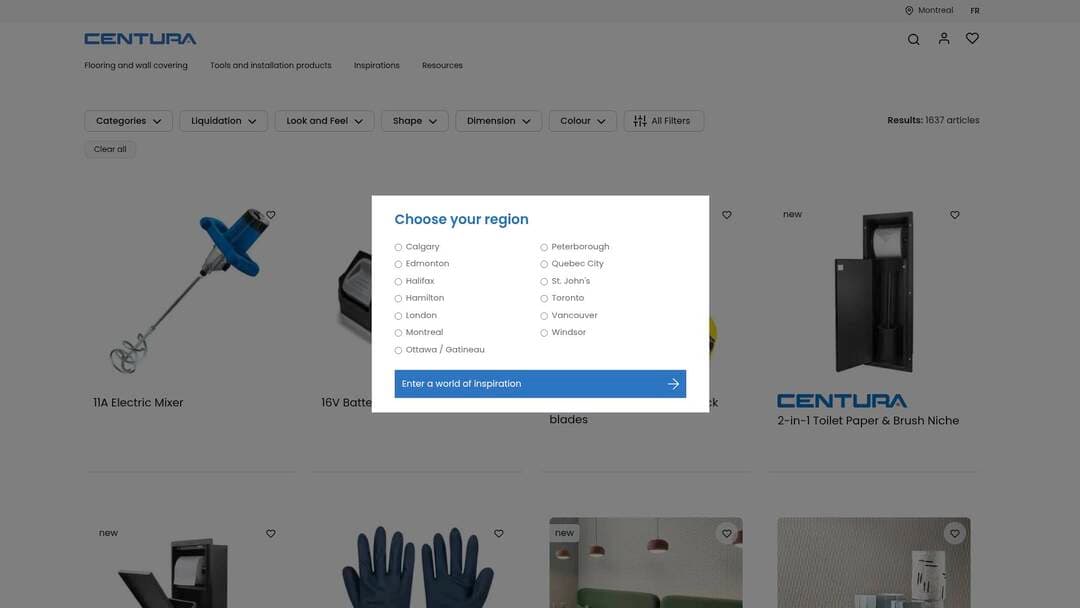The image size is (1080, 608).
Task: Expand the Categories filter dropdown
Action: (128, 121)
